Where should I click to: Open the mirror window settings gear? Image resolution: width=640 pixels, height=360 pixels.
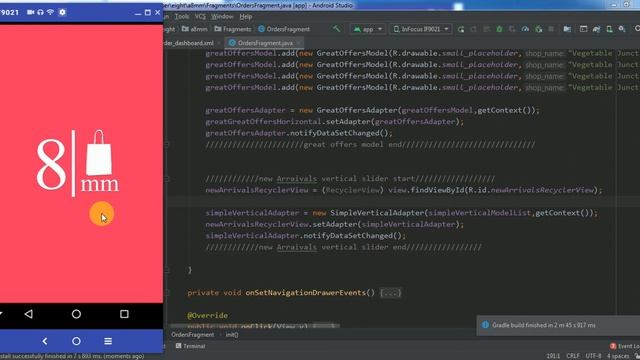(62, 12)
